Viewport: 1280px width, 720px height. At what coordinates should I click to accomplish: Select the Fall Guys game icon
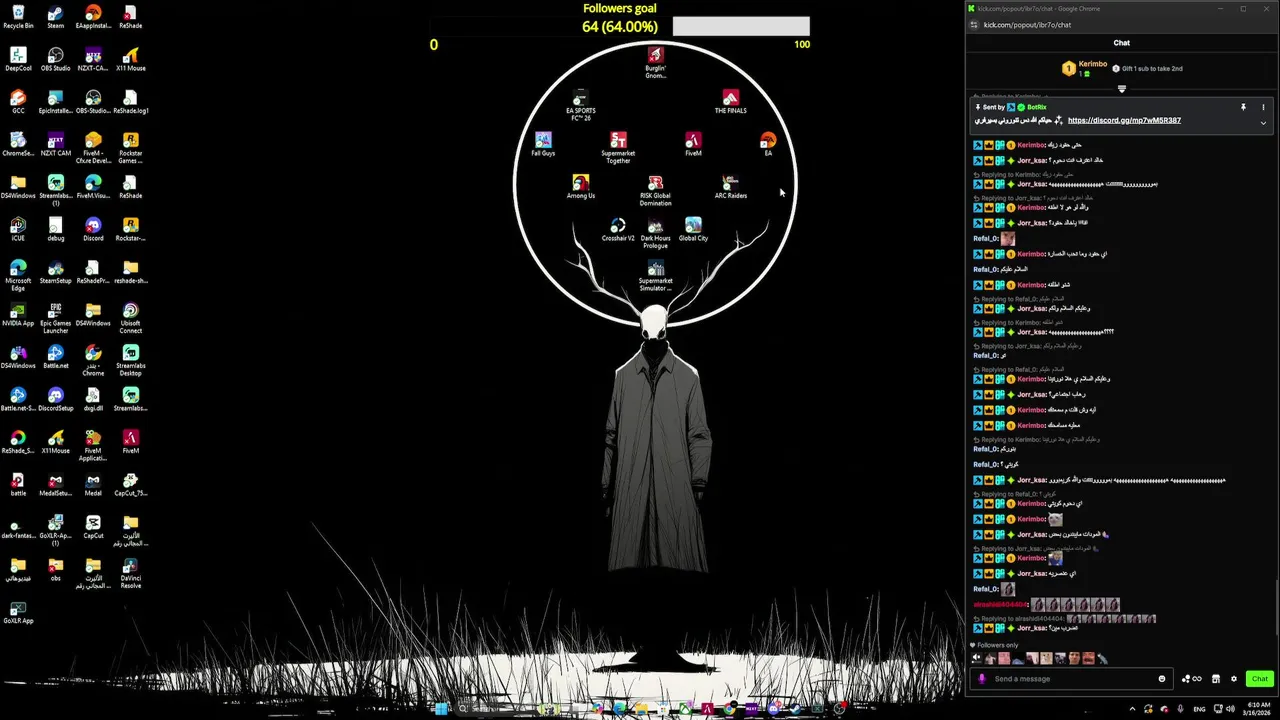[x=543, y=144]
